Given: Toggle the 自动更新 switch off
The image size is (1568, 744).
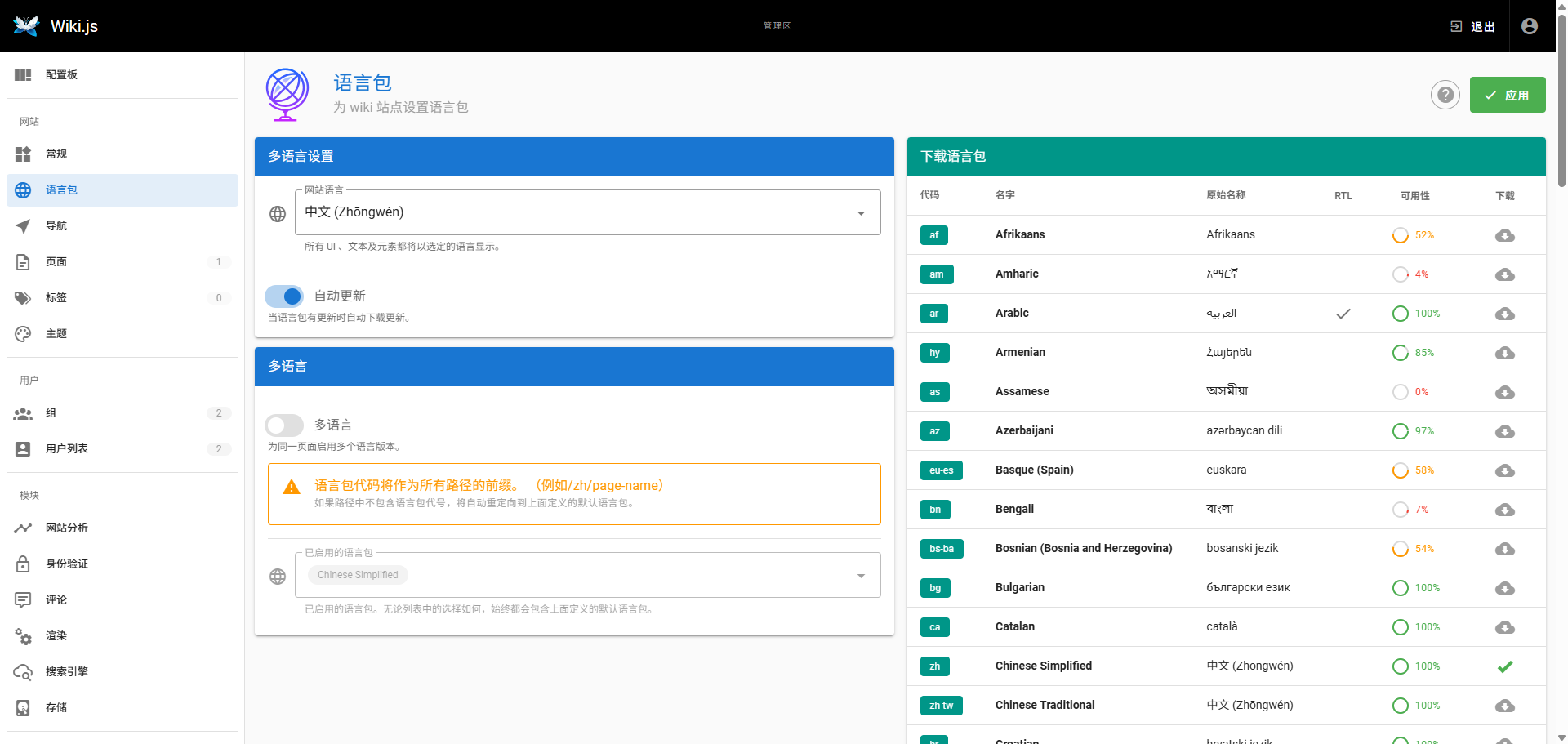Looking at the screenshot, I should pyautogui.click(x=284, y=296).
